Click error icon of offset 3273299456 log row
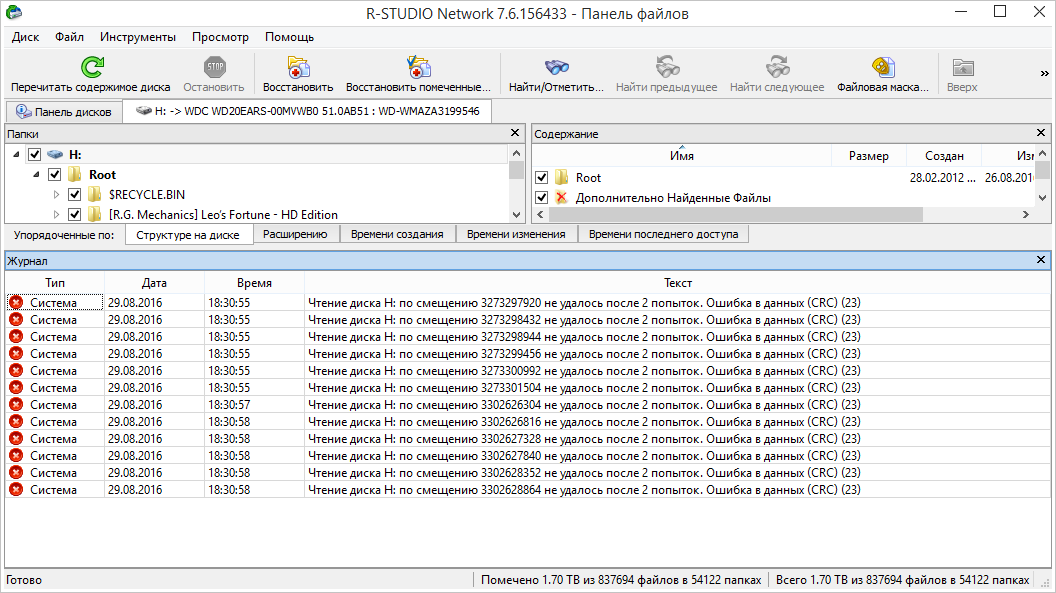Viewport: 1056px width, 593px height. (16, 354)
